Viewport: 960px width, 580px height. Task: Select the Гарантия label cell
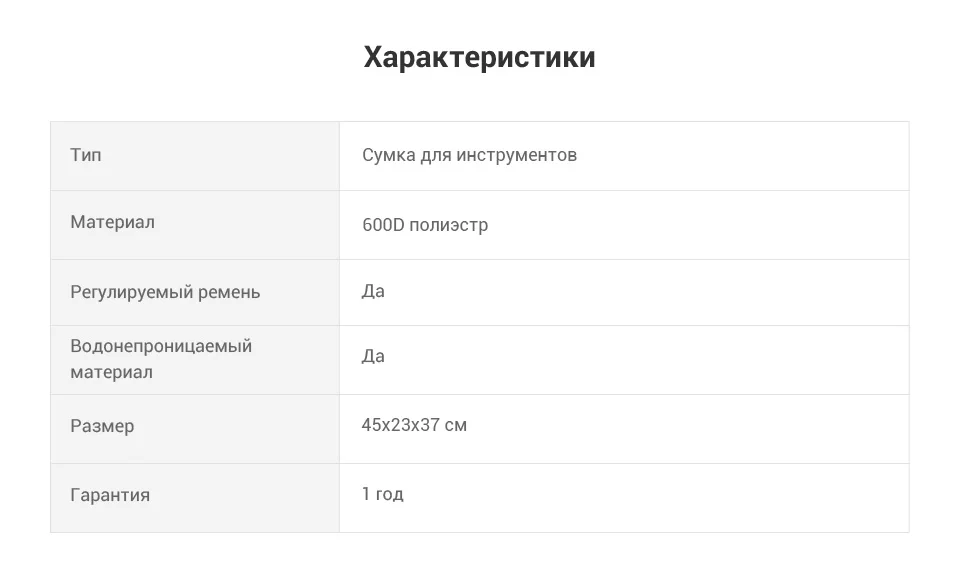[195, 498]
